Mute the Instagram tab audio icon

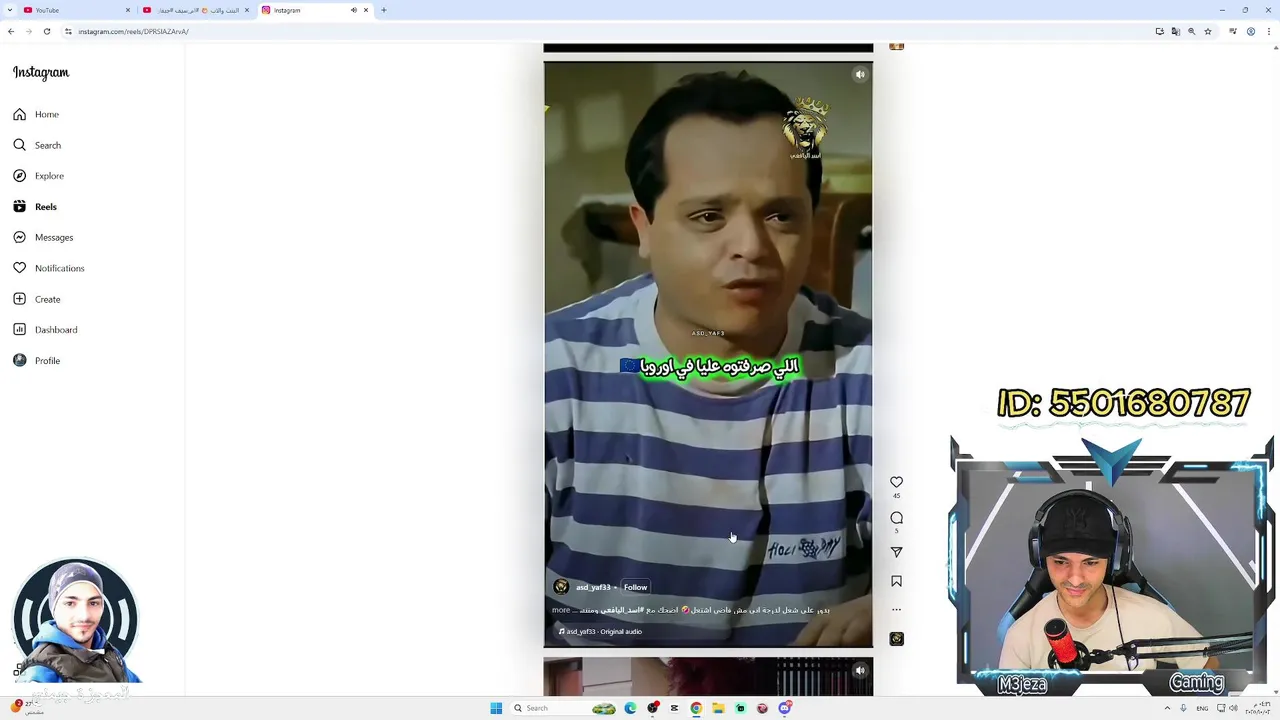pos(353,10)
